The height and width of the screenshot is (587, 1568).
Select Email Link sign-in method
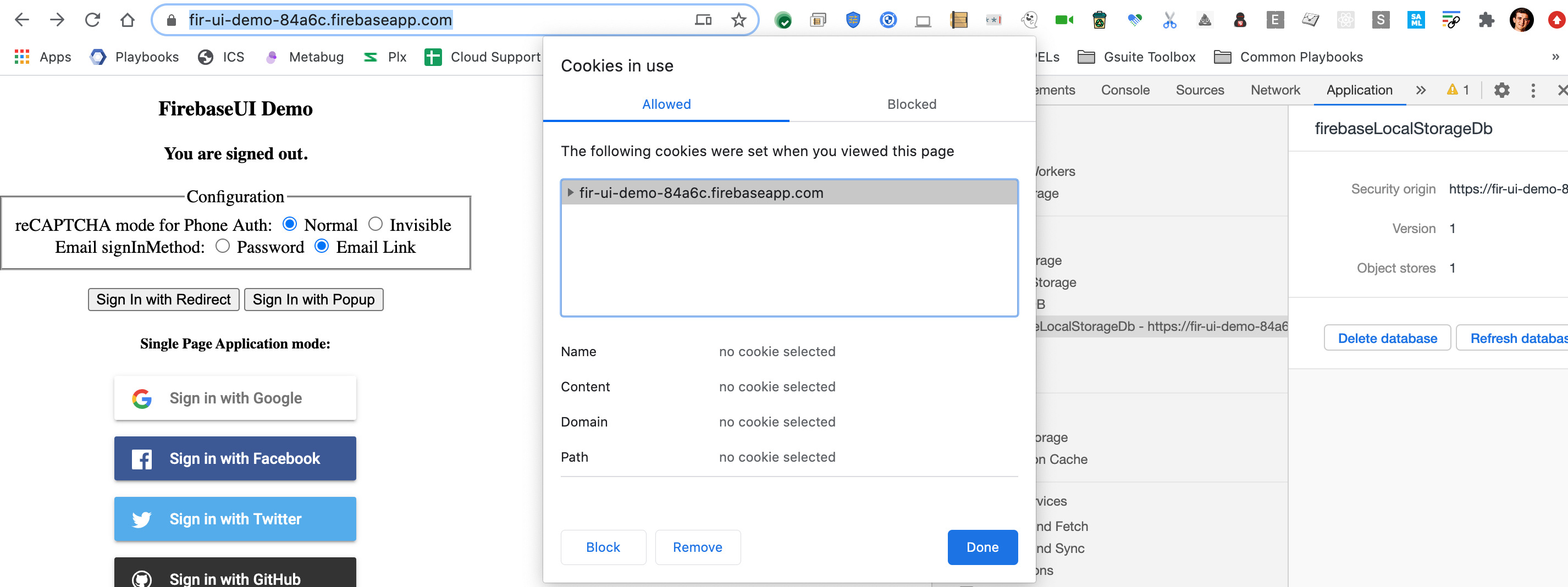tap(322, 246)
